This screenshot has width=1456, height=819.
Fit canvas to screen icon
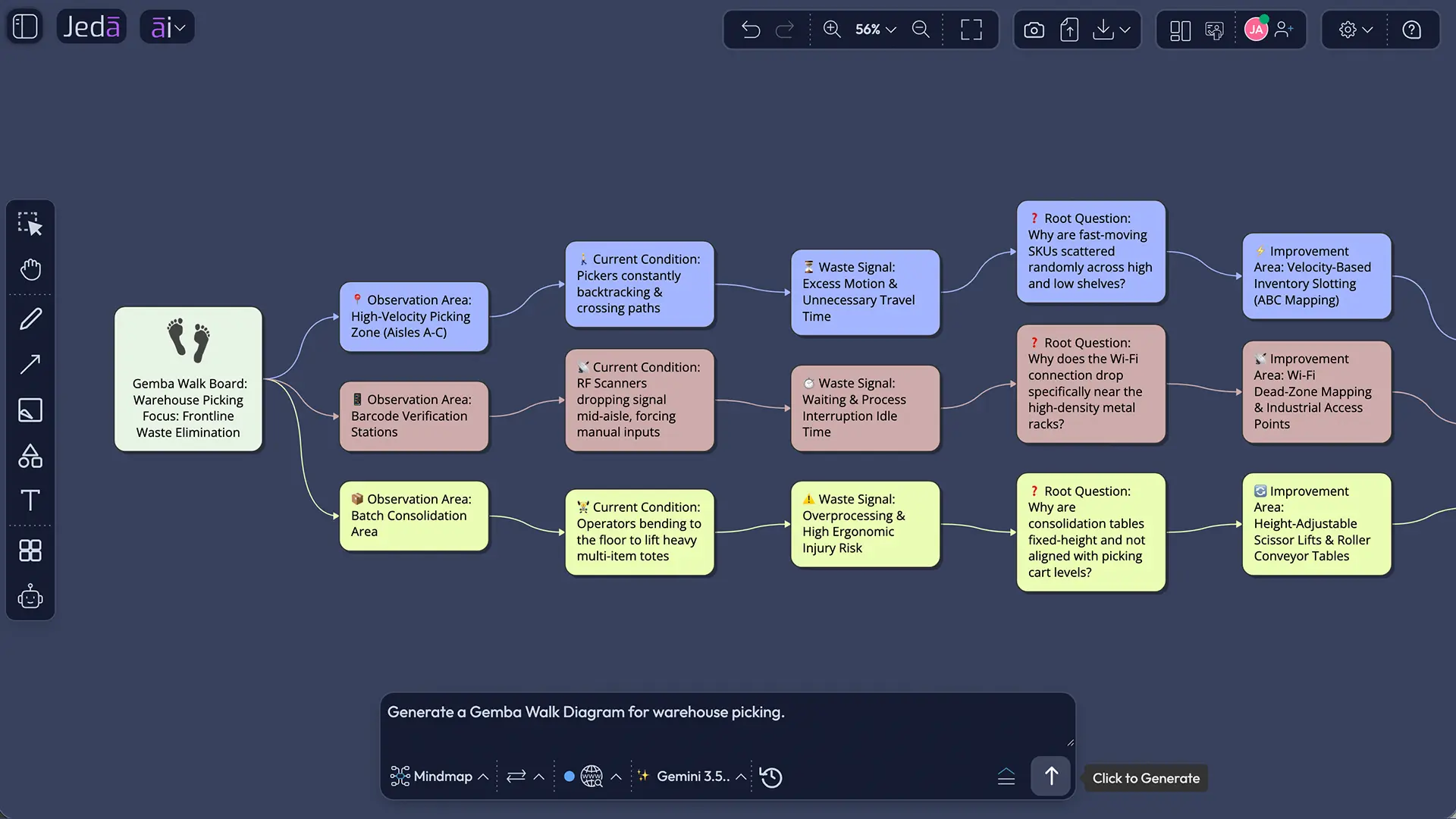tap(971, 30)
